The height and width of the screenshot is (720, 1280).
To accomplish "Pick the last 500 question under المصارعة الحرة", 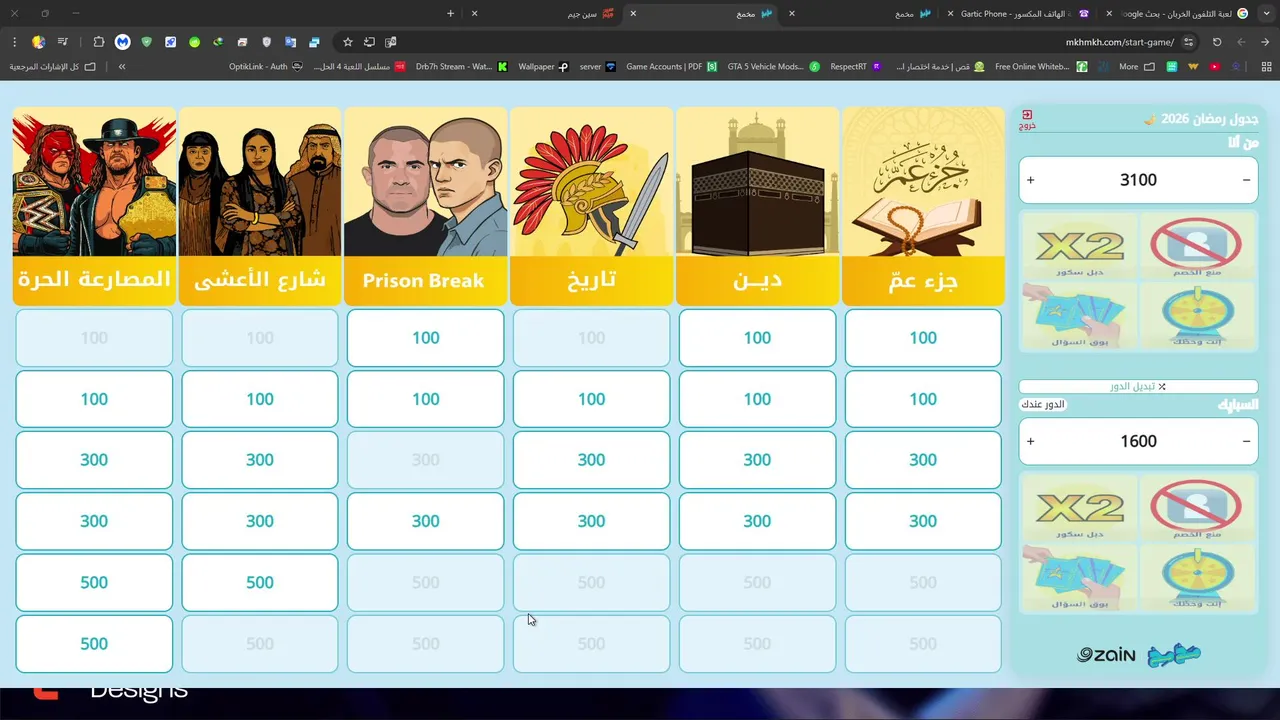I will point(94,643).
